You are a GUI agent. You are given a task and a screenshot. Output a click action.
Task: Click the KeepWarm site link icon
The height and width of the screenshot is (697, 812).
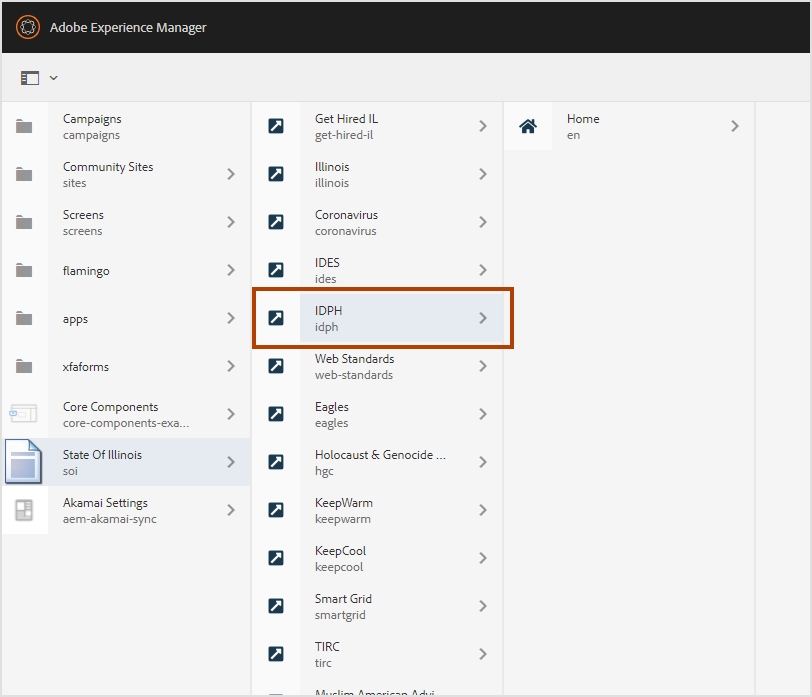pos(276,510)
